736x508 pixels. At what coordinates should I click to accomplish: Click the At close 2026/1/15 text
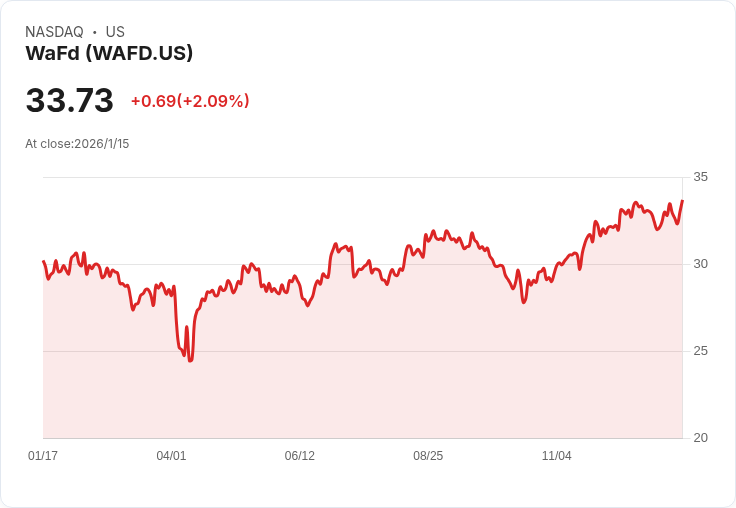(77, 144)
